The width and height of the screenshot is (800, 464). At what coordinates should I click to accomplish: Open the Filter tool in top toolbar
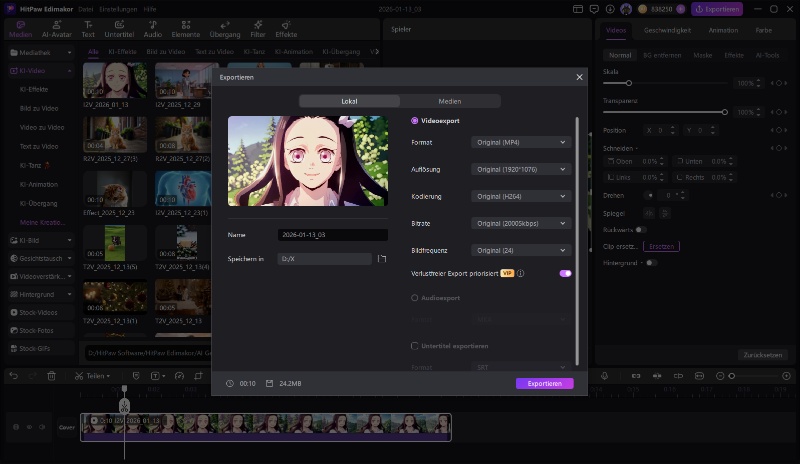[x=258, y=27]
